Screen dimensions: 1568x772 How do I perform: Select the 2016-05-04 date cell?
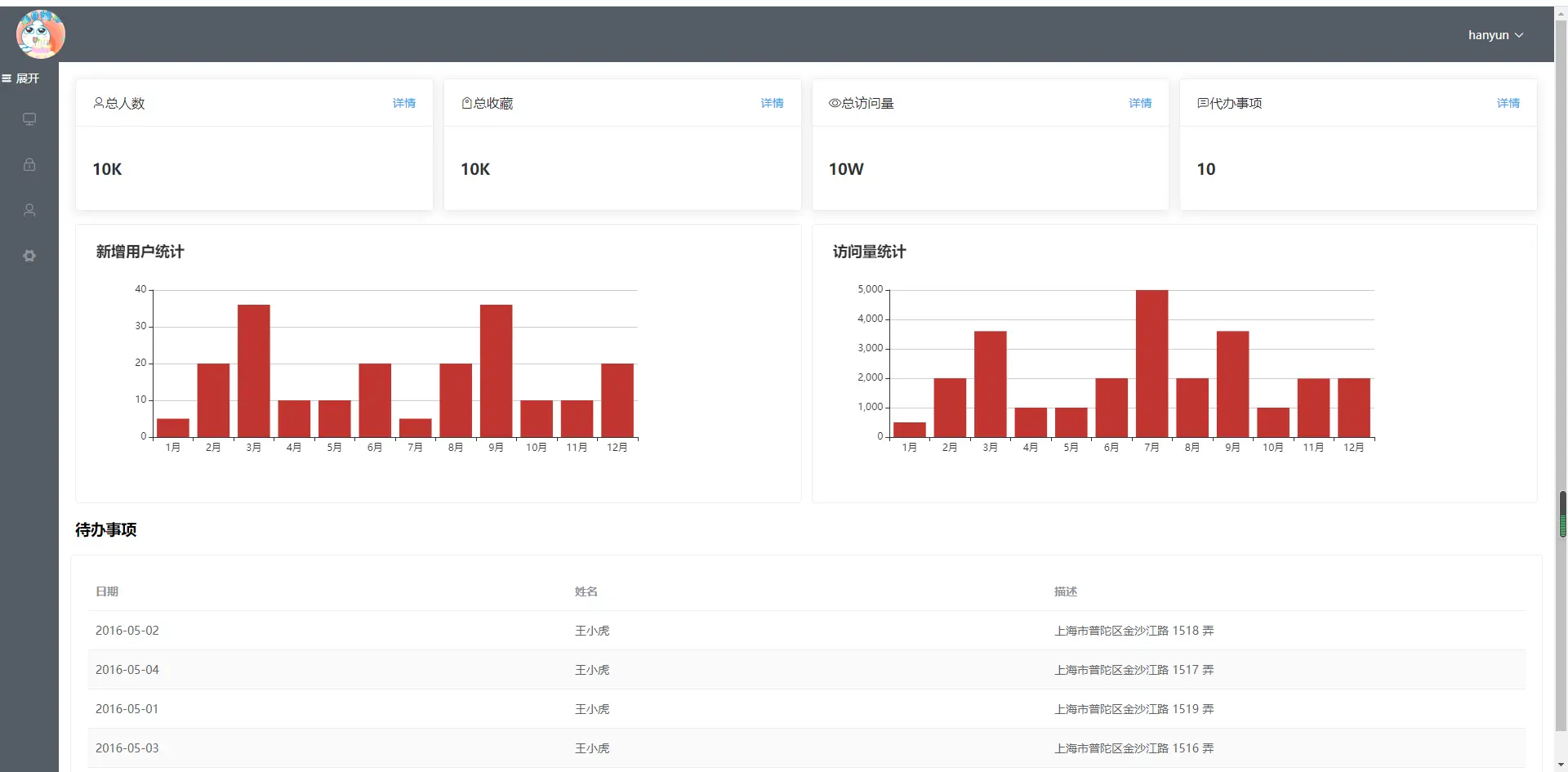[127, 670]
